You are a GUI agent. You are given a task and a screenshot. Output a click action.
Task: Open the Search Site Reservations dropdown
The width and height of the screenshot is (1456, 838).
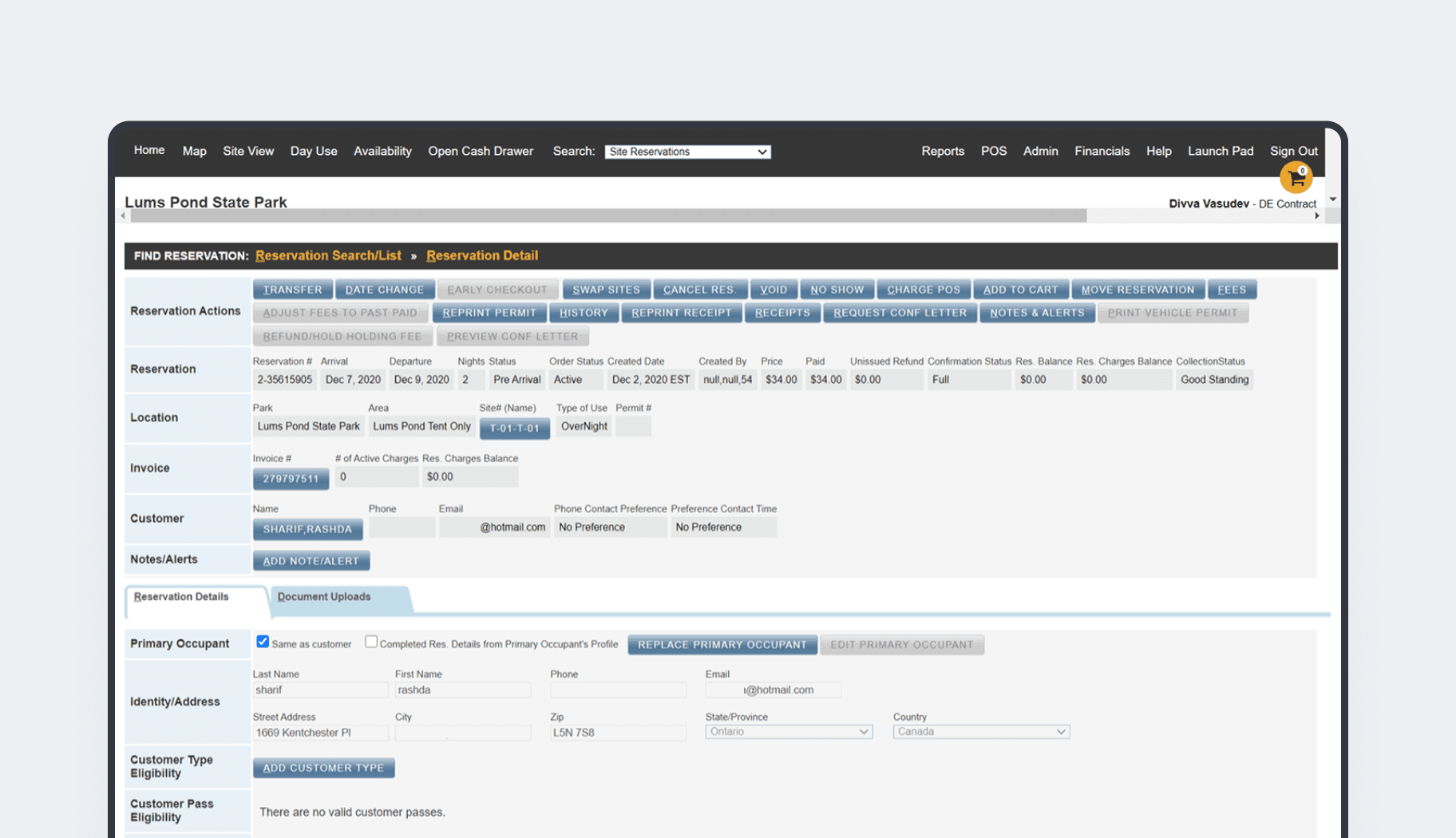tap(687, 152)
